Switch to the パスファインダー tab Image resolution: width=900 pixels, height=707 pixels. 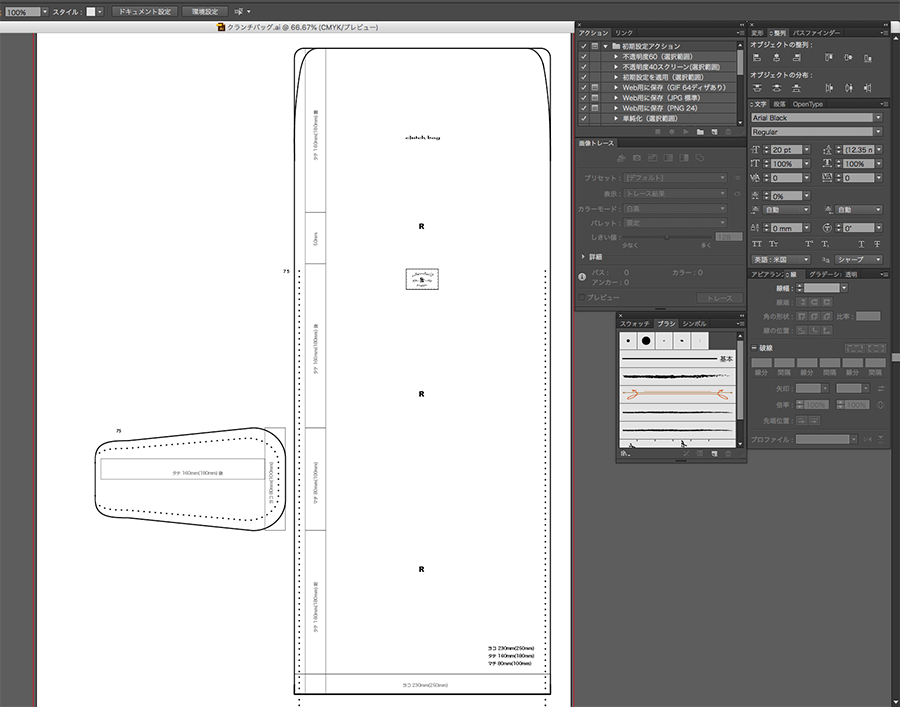click(816, 33)
